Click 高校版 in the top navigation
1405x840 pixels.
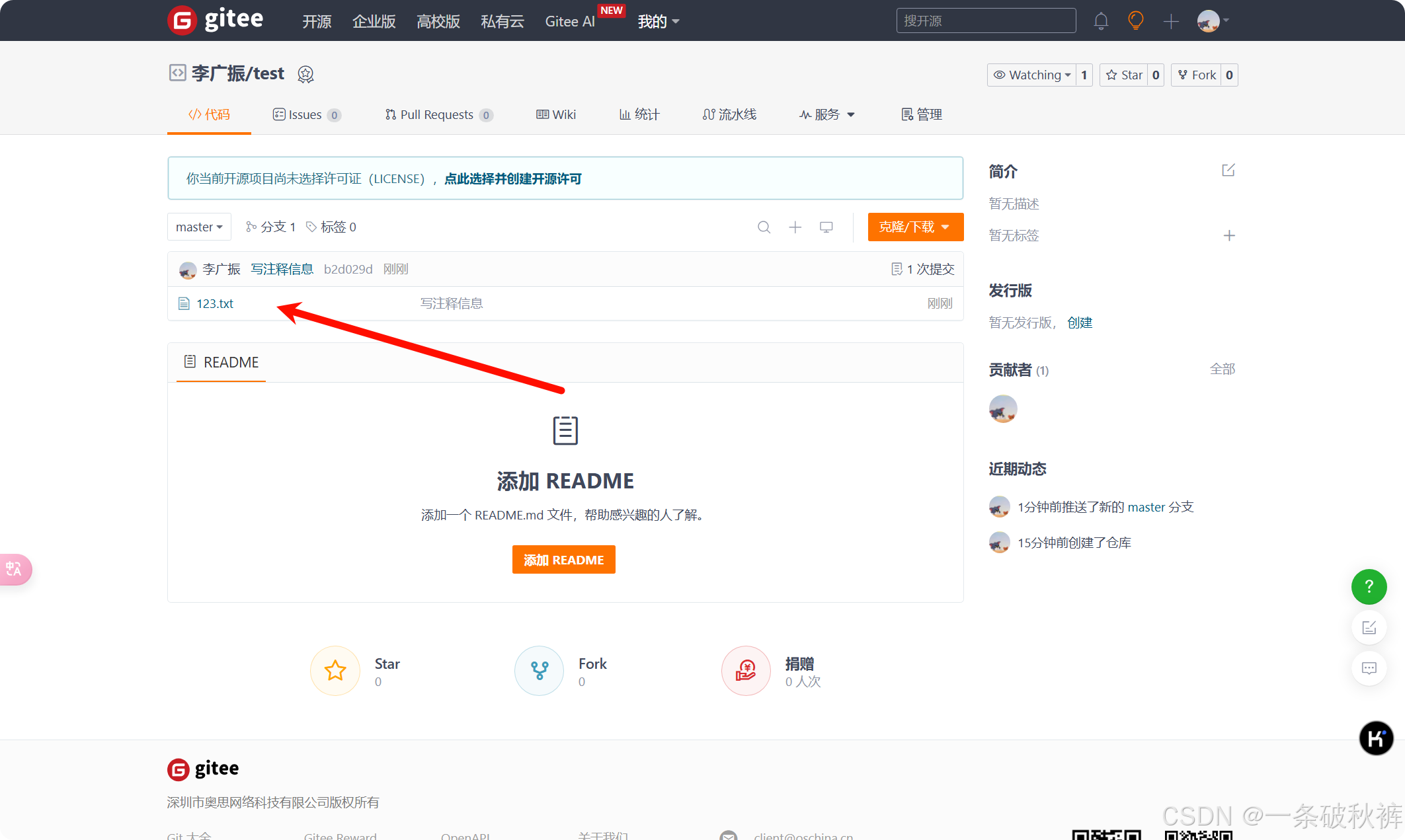tap(438, 22)
